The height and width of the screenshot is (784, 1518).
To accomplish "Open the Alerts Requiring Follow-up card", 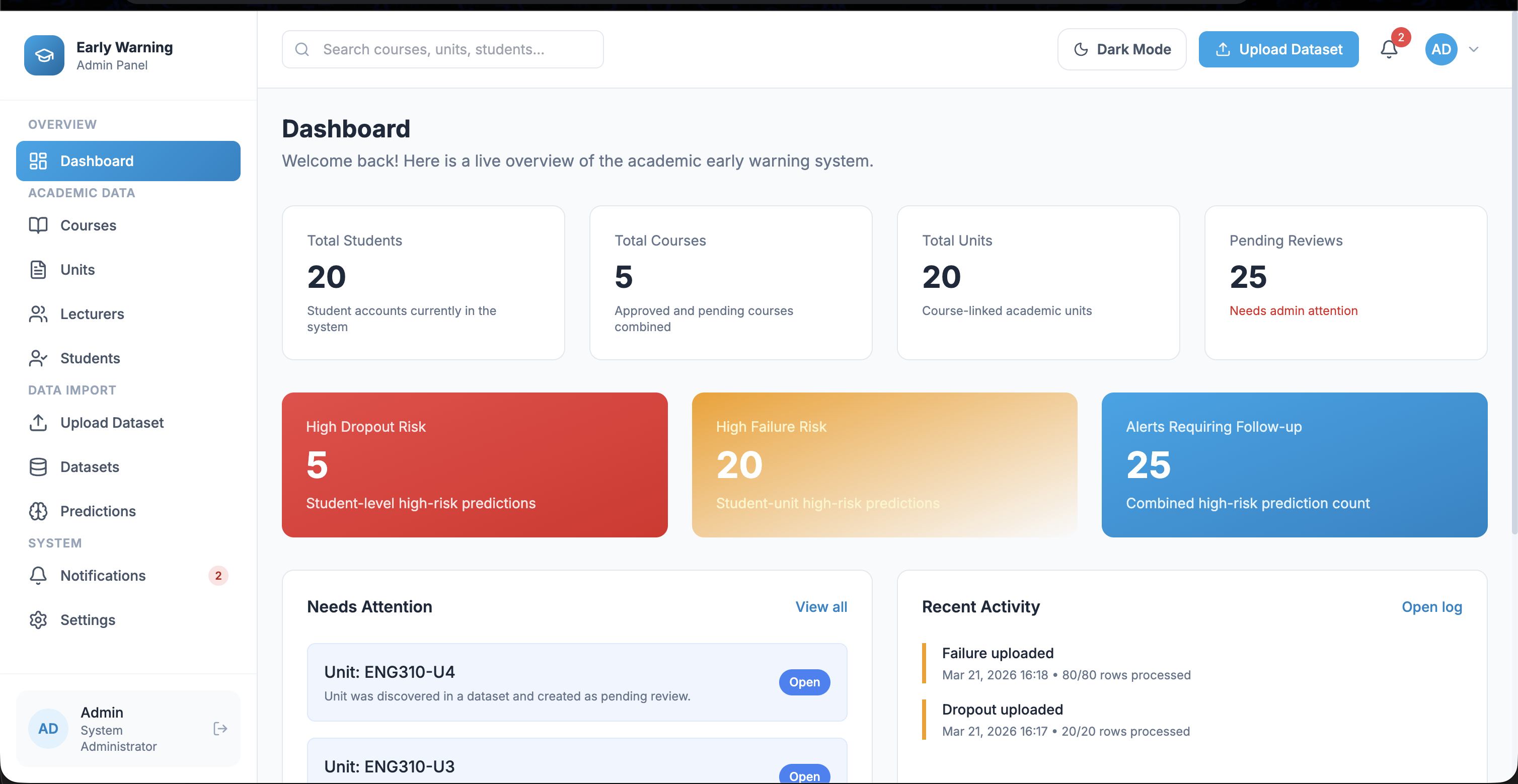I will click(1295, 465).
